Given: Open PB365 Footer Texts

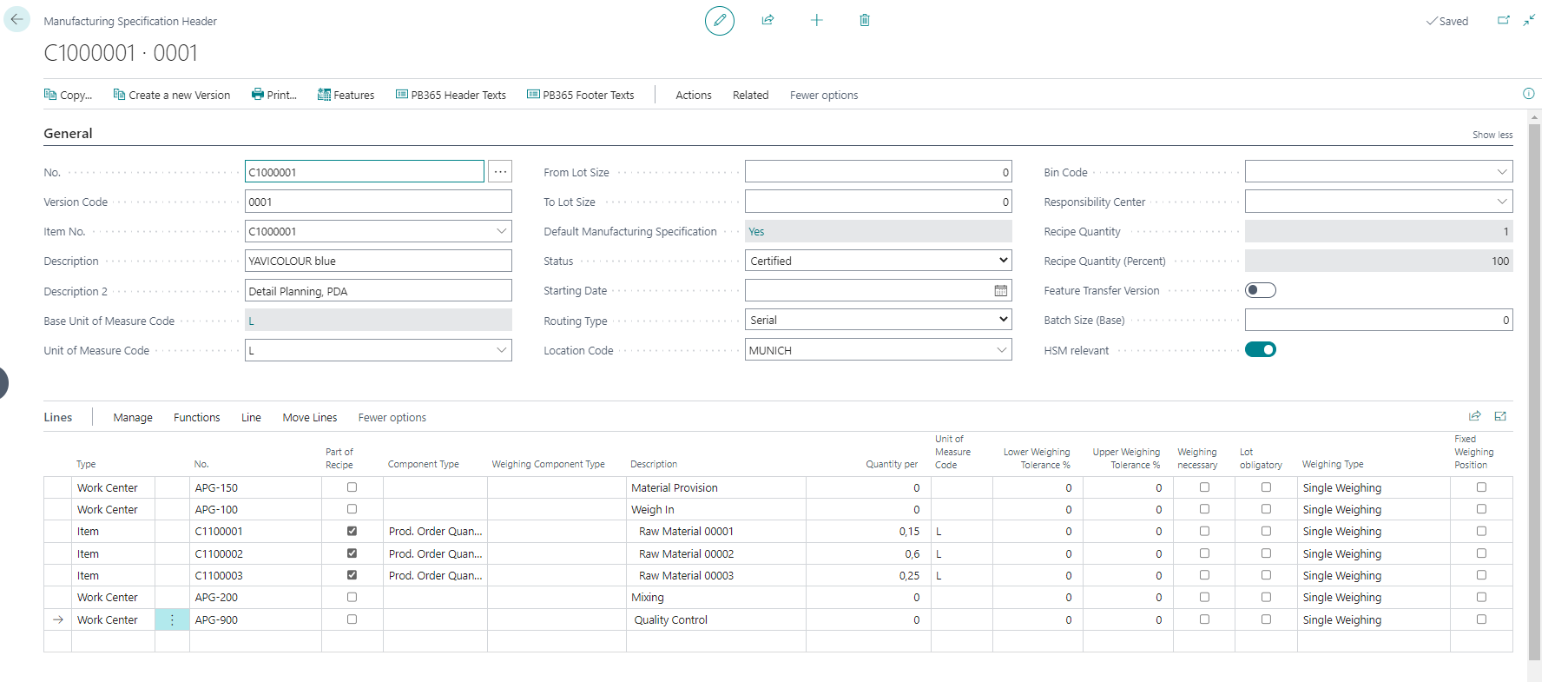Looking at the screenshot, I should click(581, 96).
